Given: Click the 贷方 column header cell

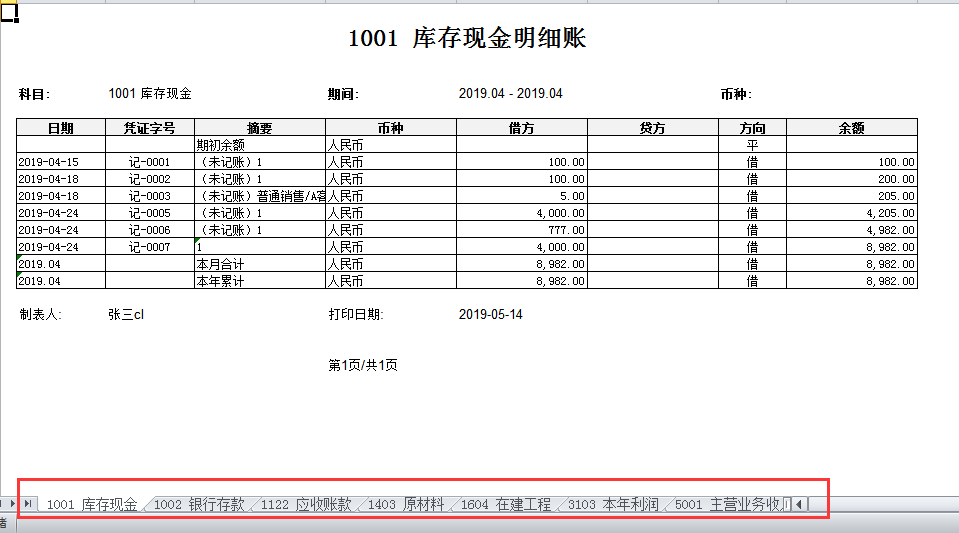Looking at the screenshot, I should [x=653, y=127].
